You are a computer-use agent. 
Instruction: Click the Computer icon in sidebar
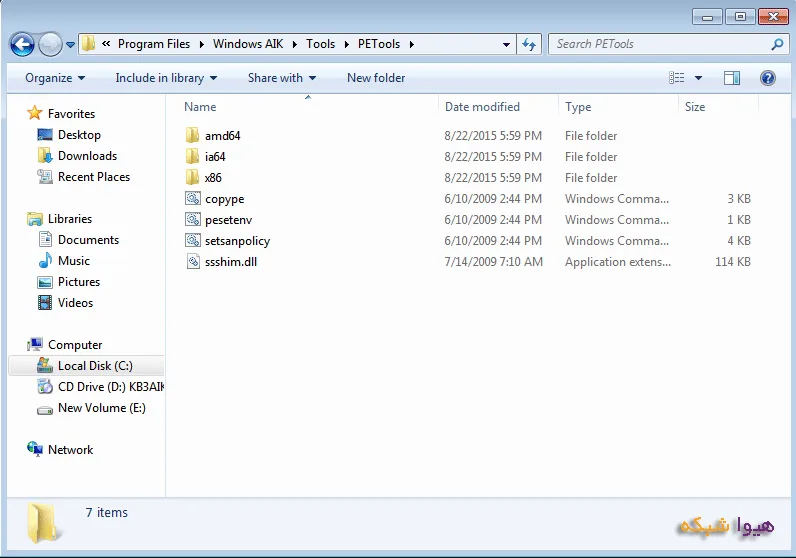coord(35,345)
